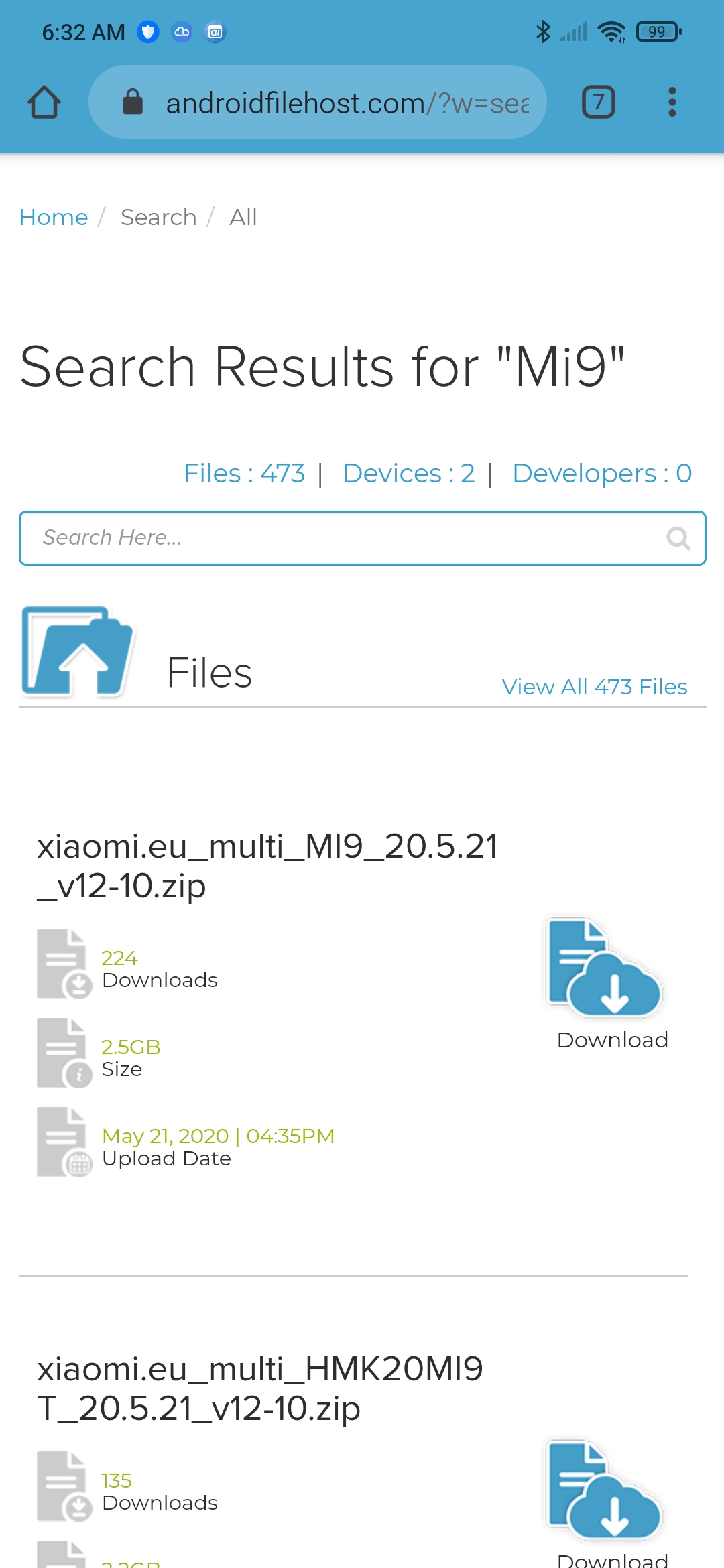724x1568 pixels.
Task: Tap the downloads count icon beside 135
Action: [64, 1487]
